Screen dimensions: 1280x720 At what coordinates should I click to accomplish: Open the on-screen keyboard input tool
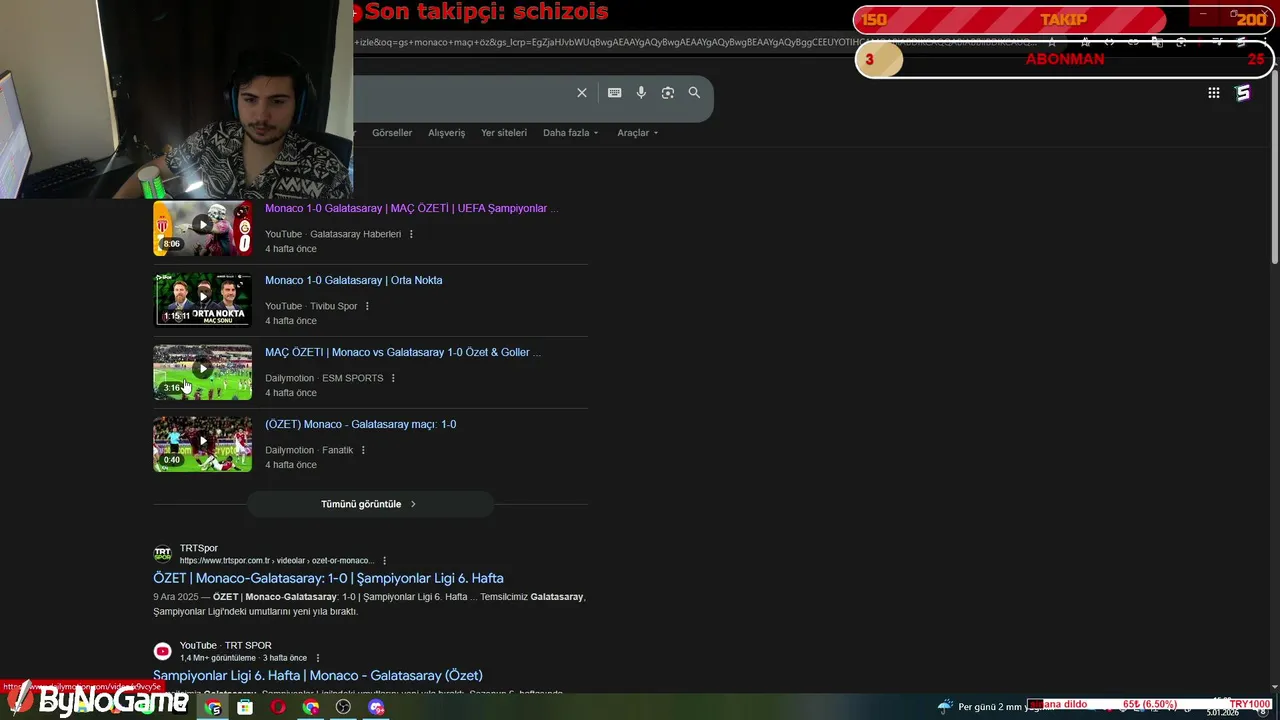[x=615, y=93]
